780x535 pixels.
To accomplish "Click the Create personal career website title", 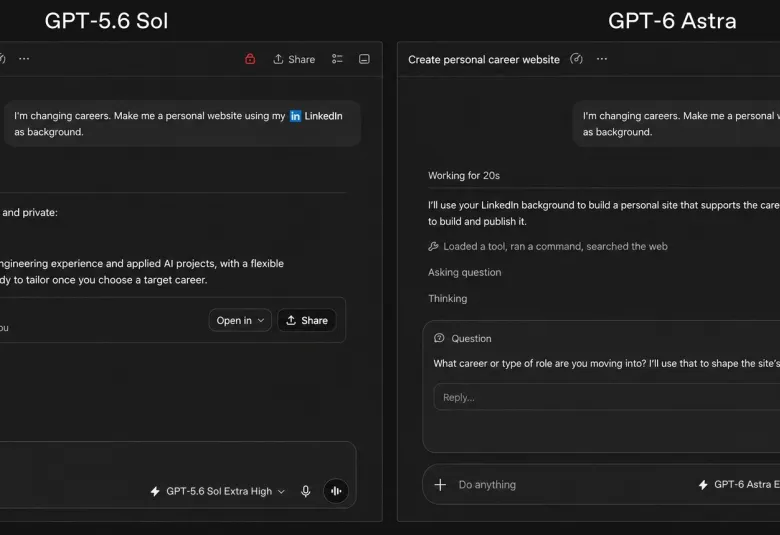I will click(484, 60).
